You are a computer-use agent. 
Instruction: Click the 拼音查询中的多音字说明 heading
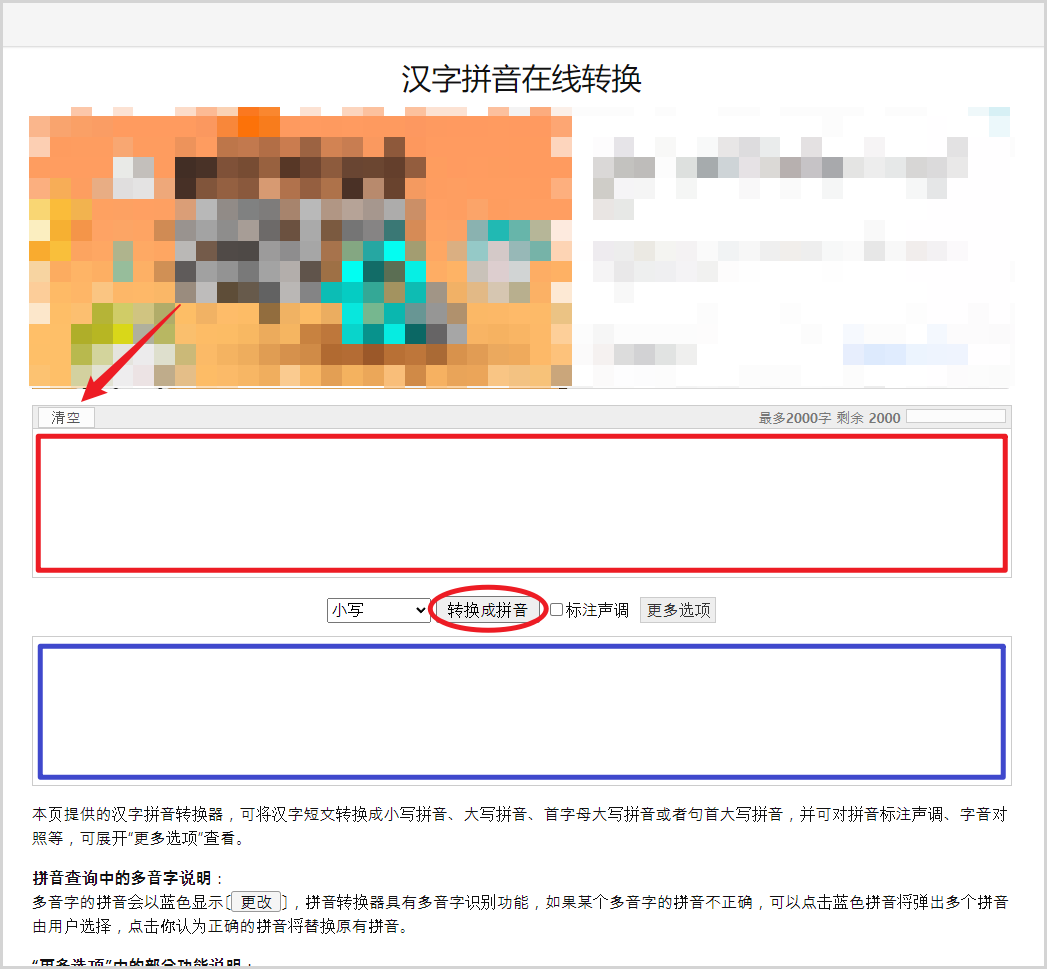(x=122, y=878)
